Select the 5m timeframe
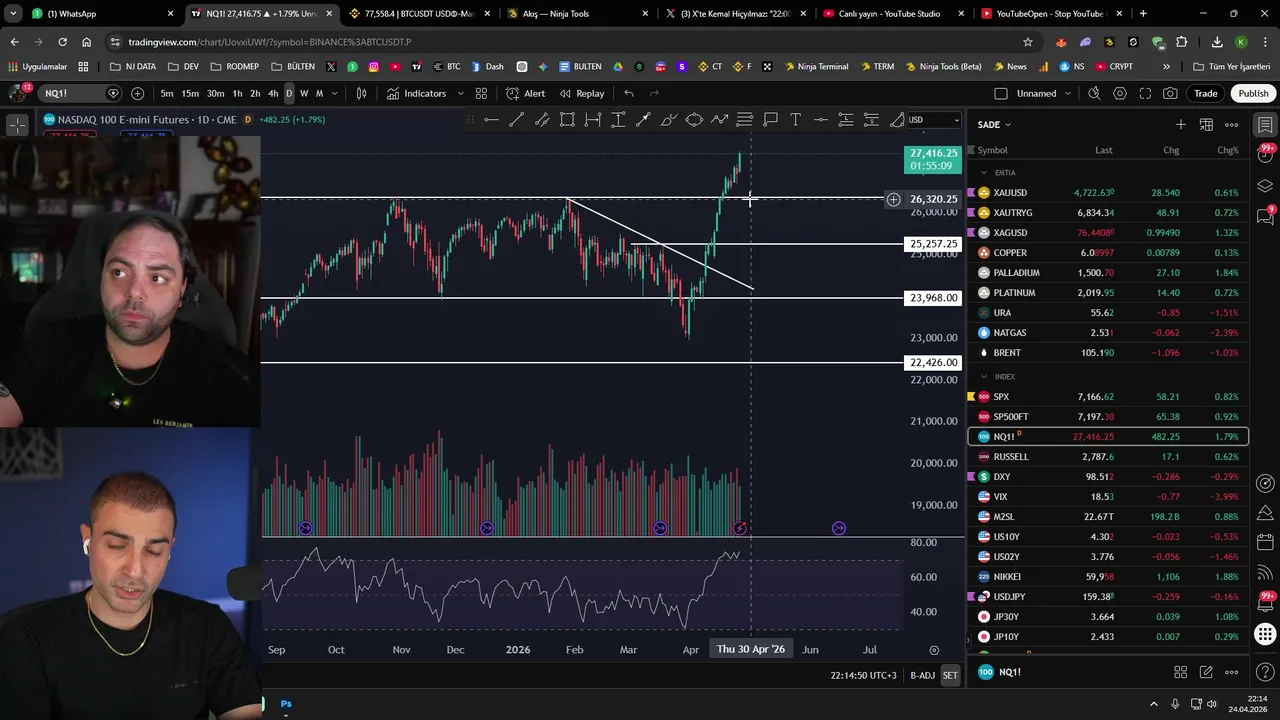The image size is (1280, 720). pos(167,93)
